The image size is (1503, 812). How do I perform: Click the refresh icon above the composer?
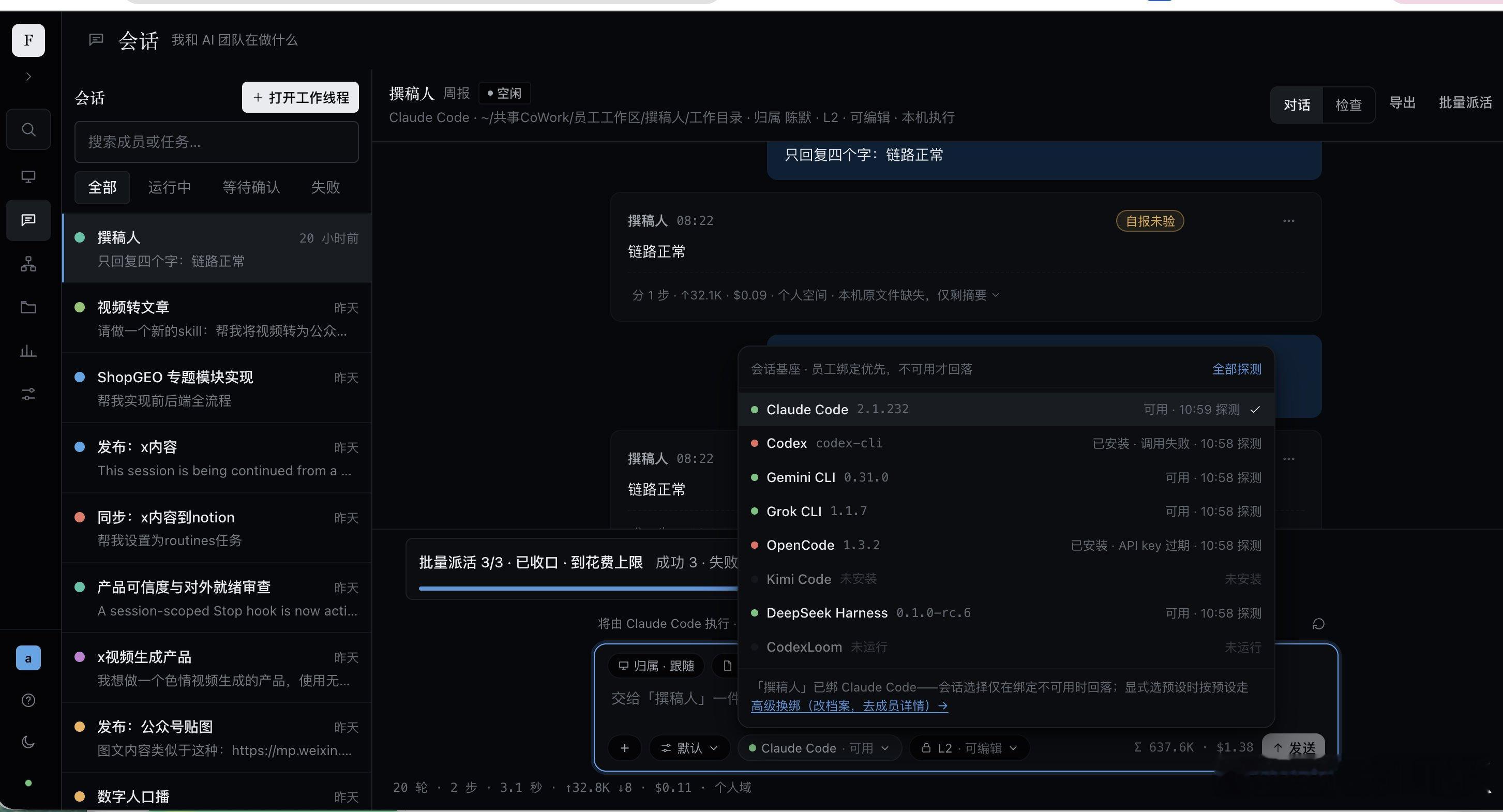[x=1318, y=624]
